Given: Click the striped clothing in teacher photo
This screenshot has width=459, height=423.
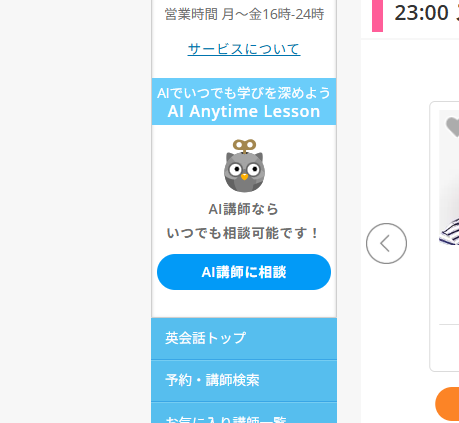Looking at the screenshot, I should [450, 232].
